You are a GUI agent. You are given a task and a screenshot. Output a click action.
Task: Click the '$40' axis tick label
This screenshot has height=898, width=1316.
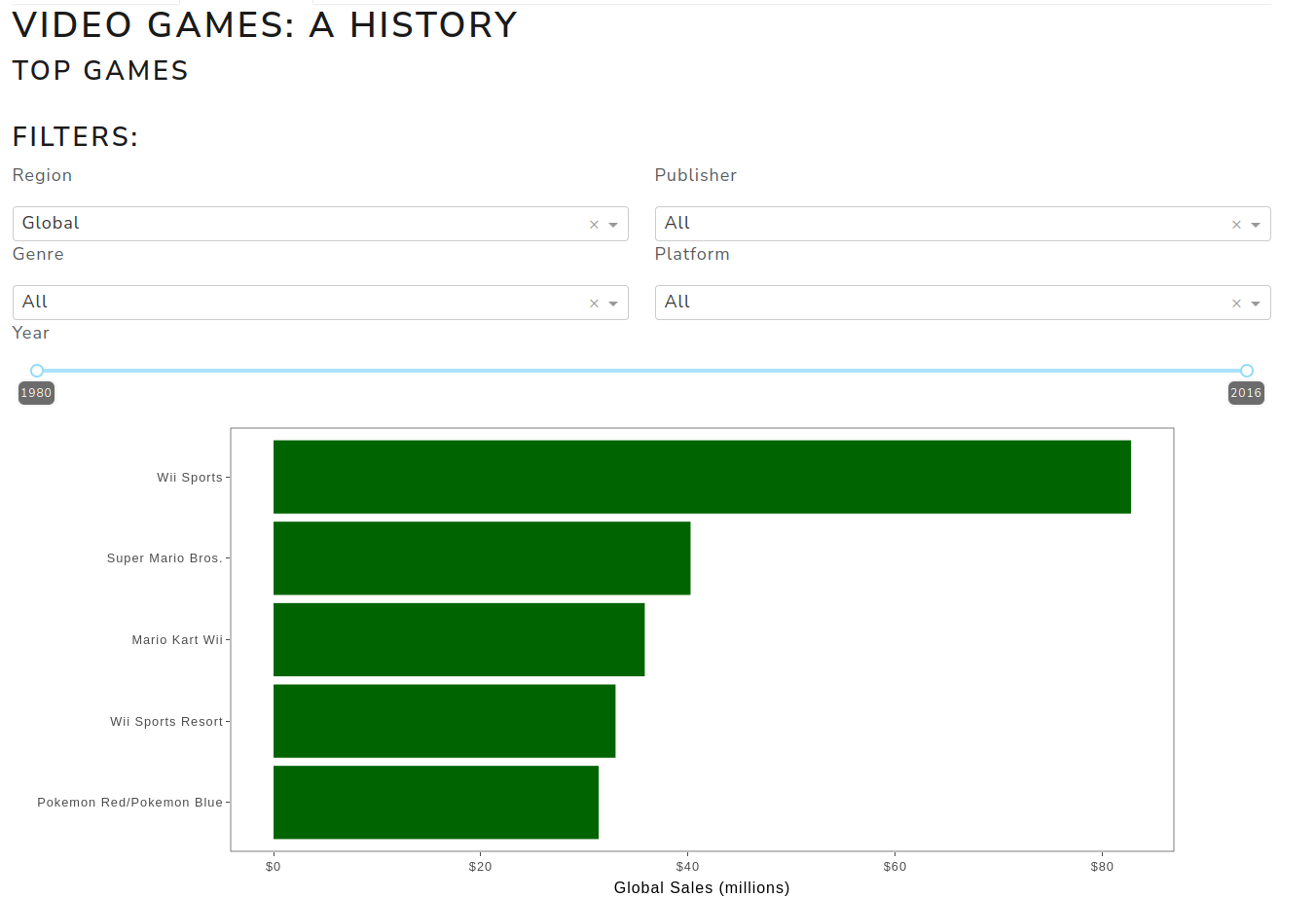click(687, 867)
